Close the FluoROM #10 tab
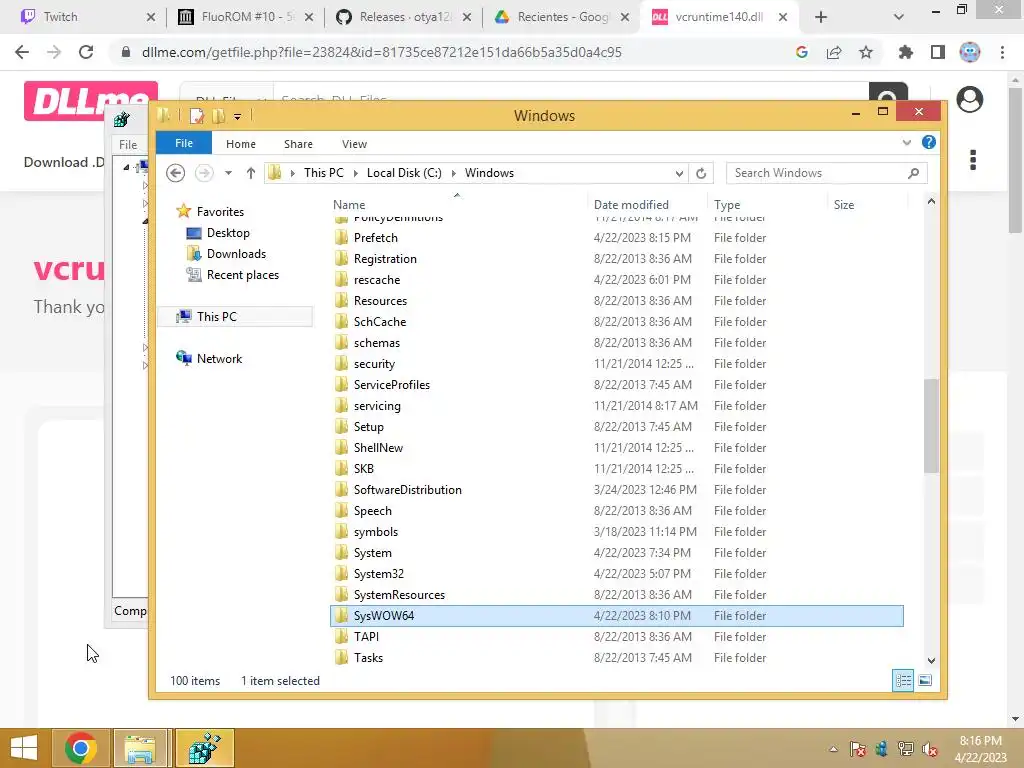The height and width of the screenshot is (768, 1024). [309, 17]
